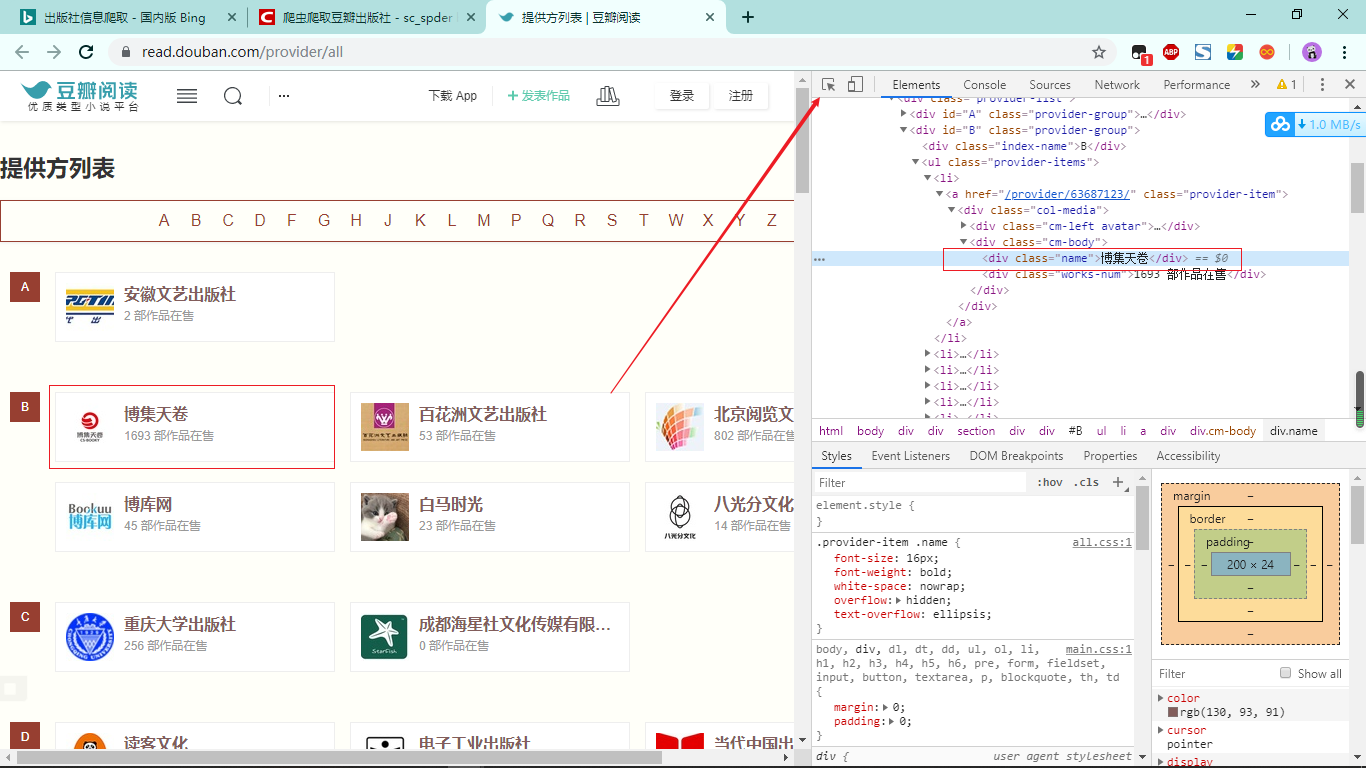Open DevTools more tabs chevron

click(1255, 85)
